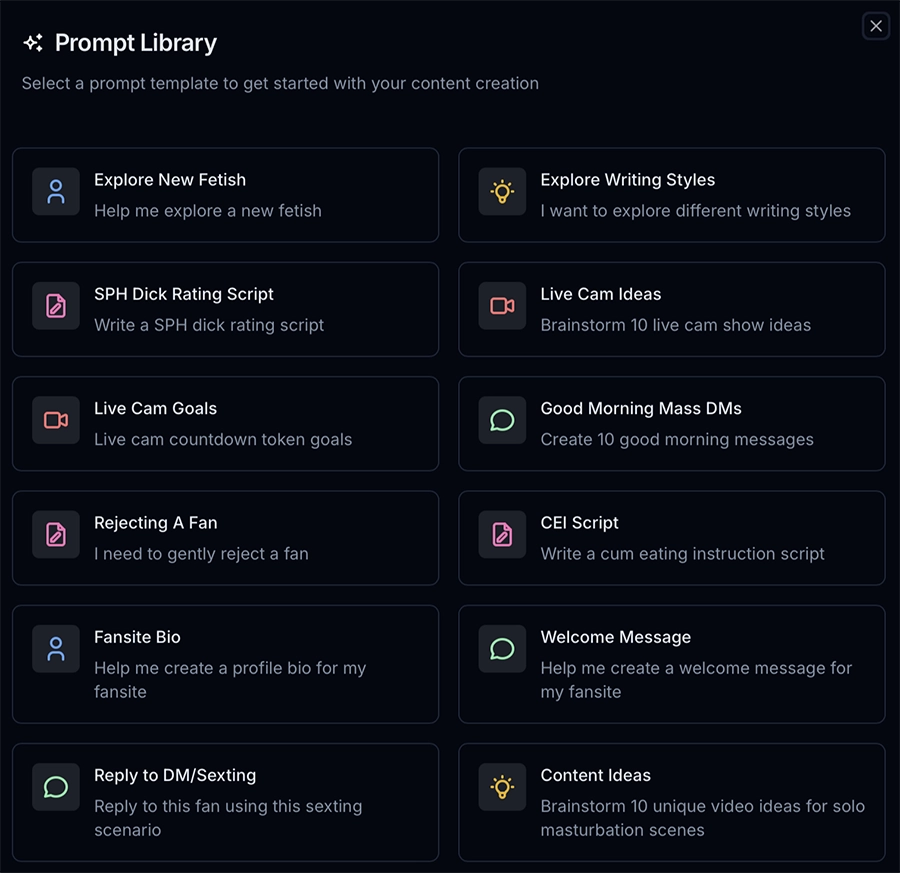Choose the 'Brainstorm 10 live cam show ideas' description
The height and width of the screenshot is (873, 900).
[675, 325]
